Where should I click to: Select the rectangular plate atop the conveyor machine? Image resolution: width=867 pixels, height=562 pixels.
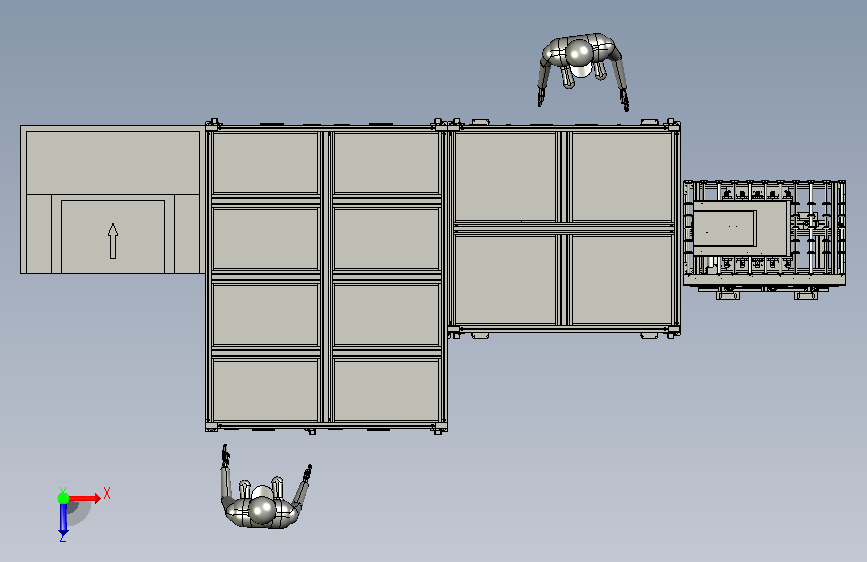point(741,228)
